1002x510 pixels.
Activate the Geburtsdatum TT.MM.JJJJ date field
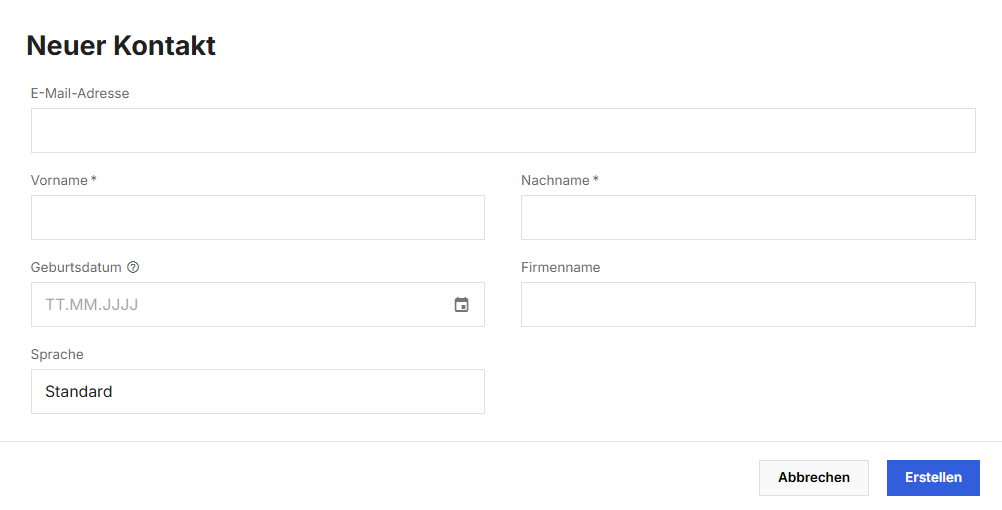click(258, 304)
